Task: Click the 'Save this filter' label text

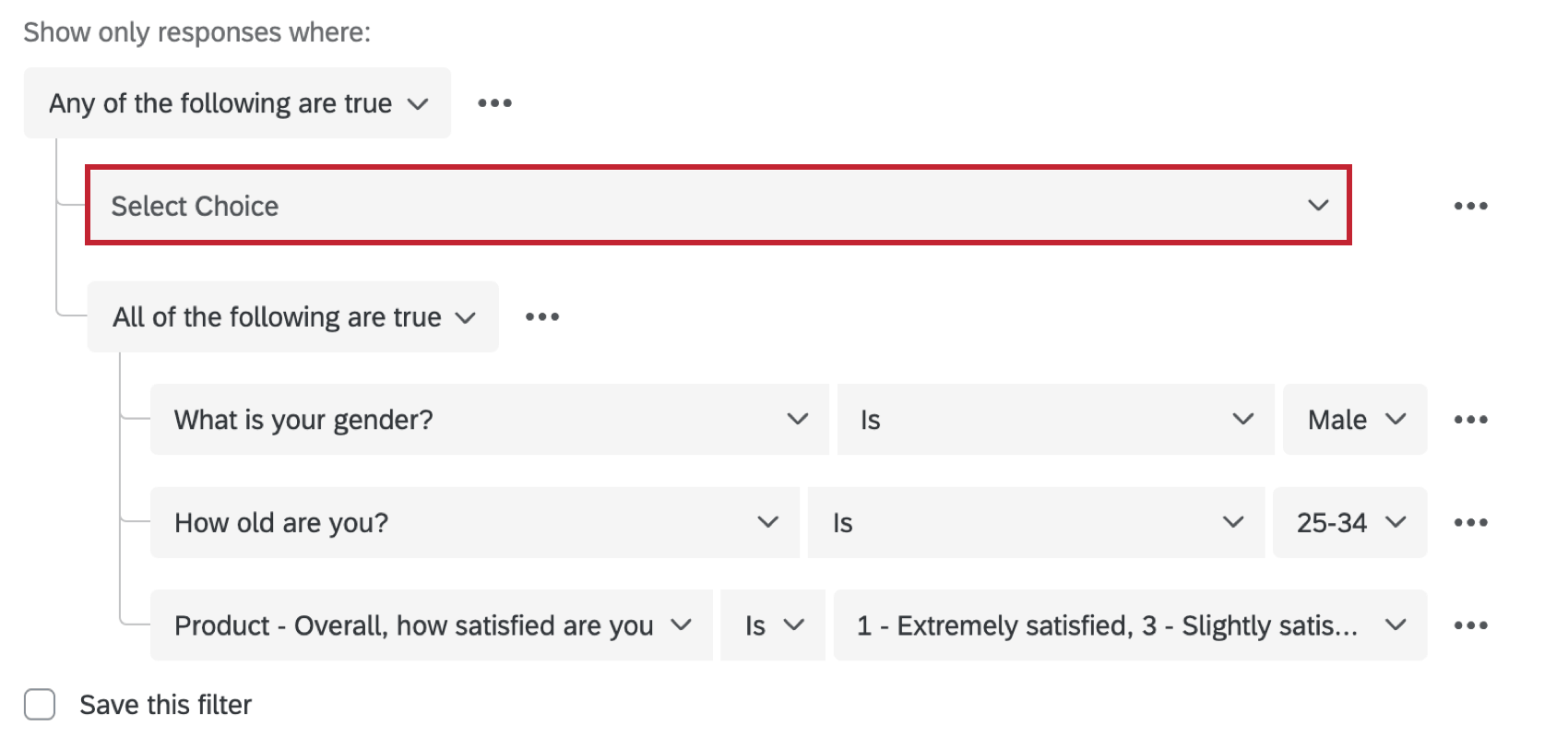Action: (166, 704)
